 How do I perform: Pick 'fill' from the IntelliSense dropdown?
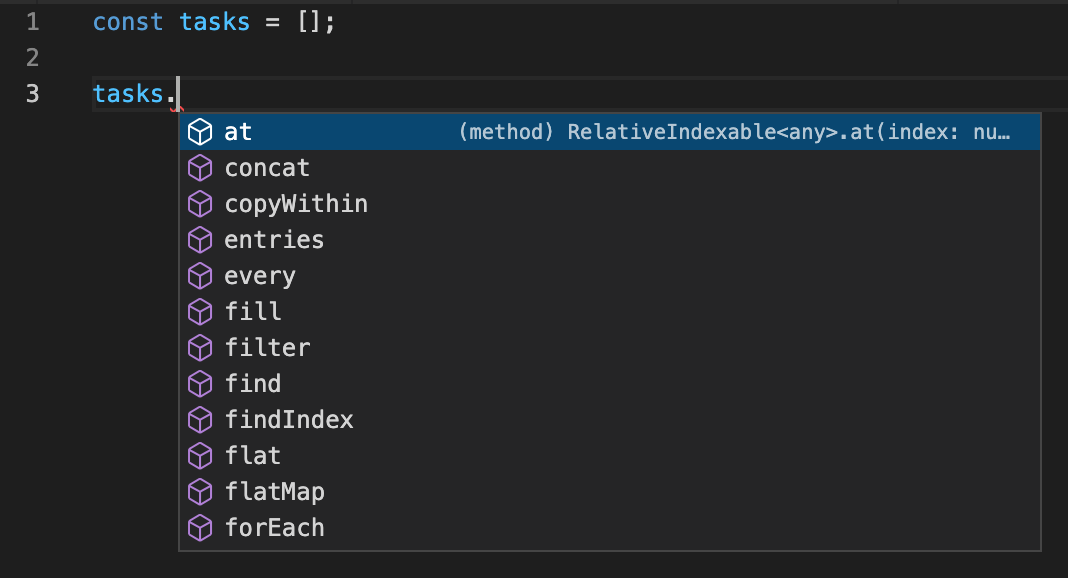coord(252,311)
